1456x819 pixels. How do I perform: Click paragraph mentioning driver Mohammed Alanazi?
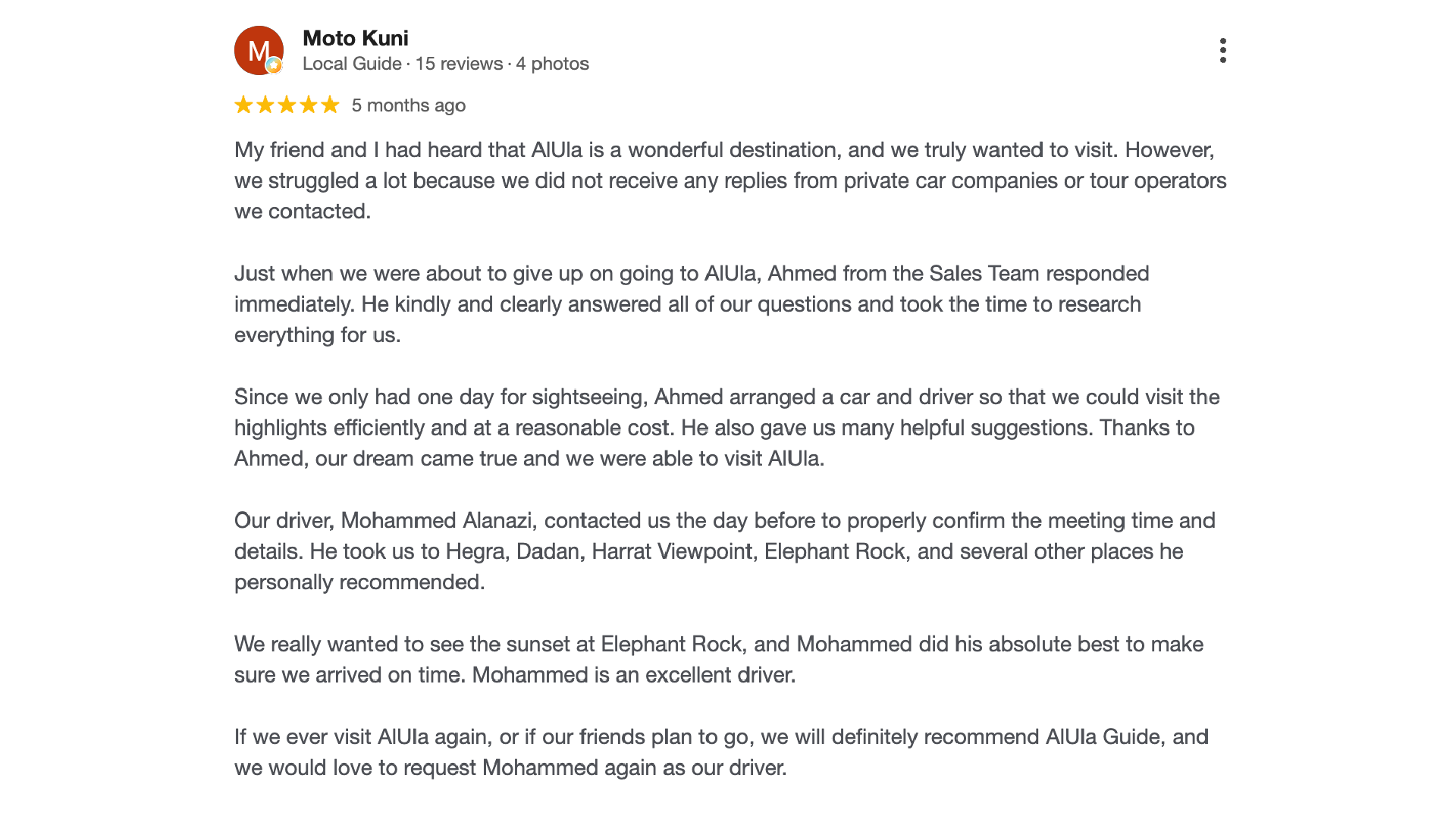pyautogui.click(x=725, y=551)
